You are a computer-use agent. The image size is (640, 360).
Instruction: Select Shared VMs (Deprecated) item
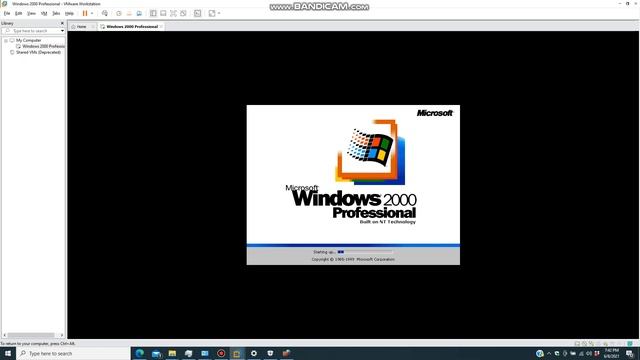pyautogui.click(x=38, y=52)
